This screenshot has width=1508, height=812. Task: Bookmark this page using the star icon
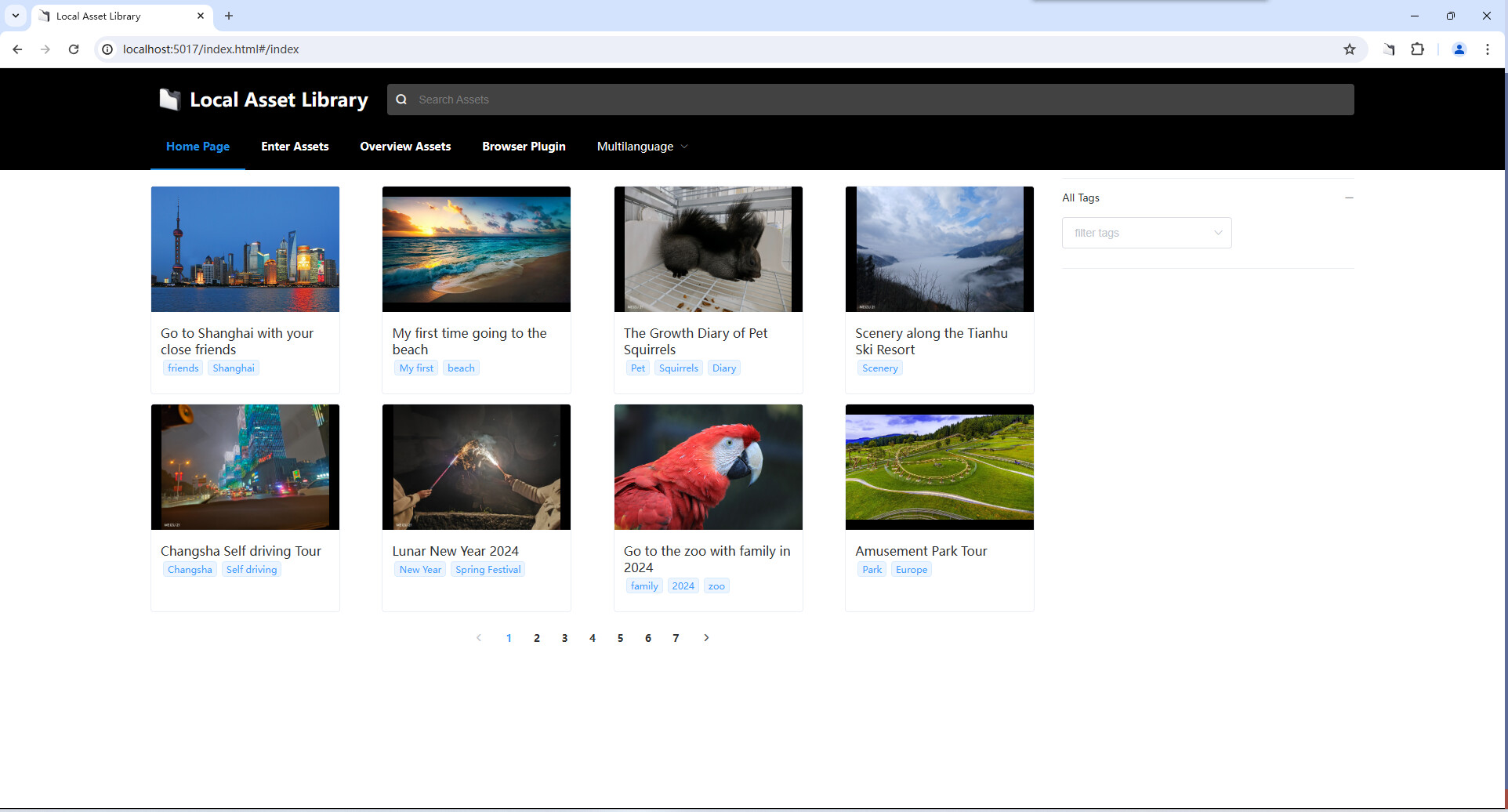coord(1350,49)
